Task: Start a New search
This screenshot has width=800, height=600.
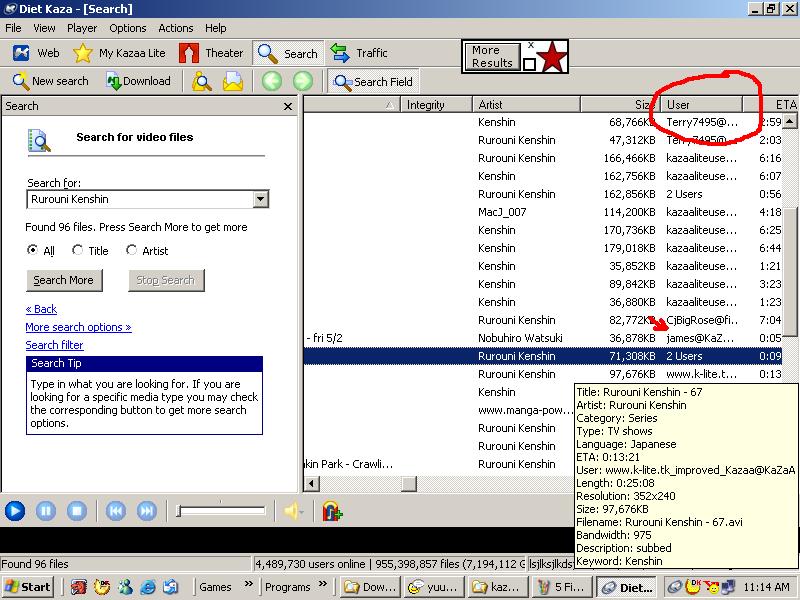Action: [x=50, y=81]
